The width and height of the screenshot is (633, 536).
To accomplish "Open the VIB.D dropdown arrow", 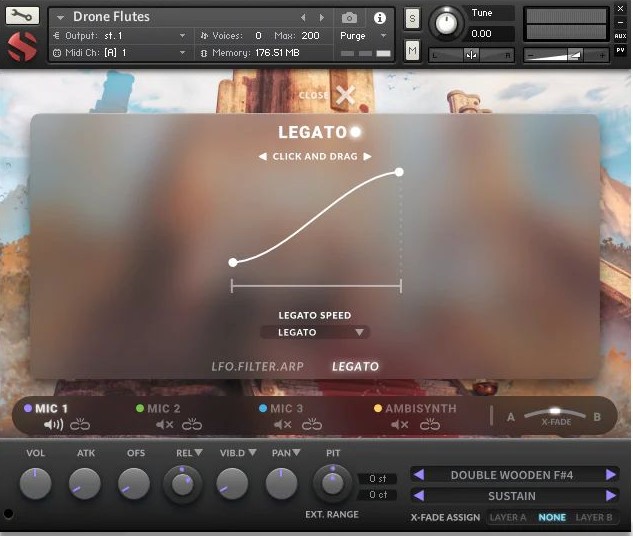I will coord(252,452).
